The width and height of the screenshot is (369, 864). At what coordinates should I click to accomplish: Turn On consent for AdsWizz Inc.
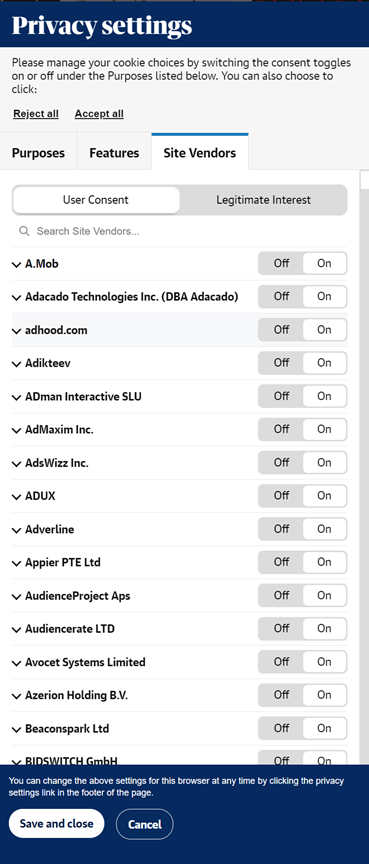click(x=324, y=462)
